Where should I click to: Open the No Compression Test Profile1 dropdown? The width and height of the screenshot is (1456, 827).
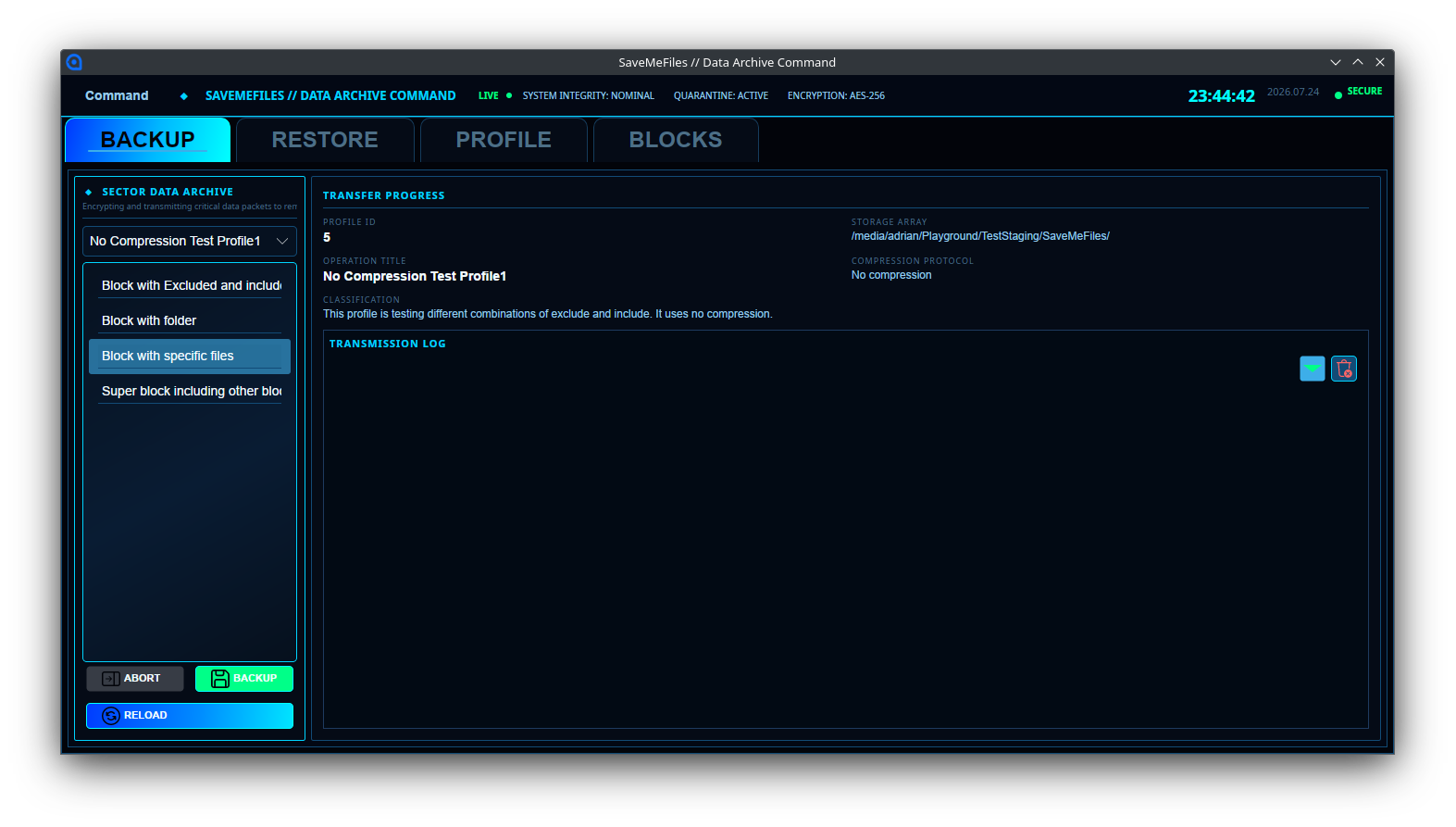coord(190,241)
